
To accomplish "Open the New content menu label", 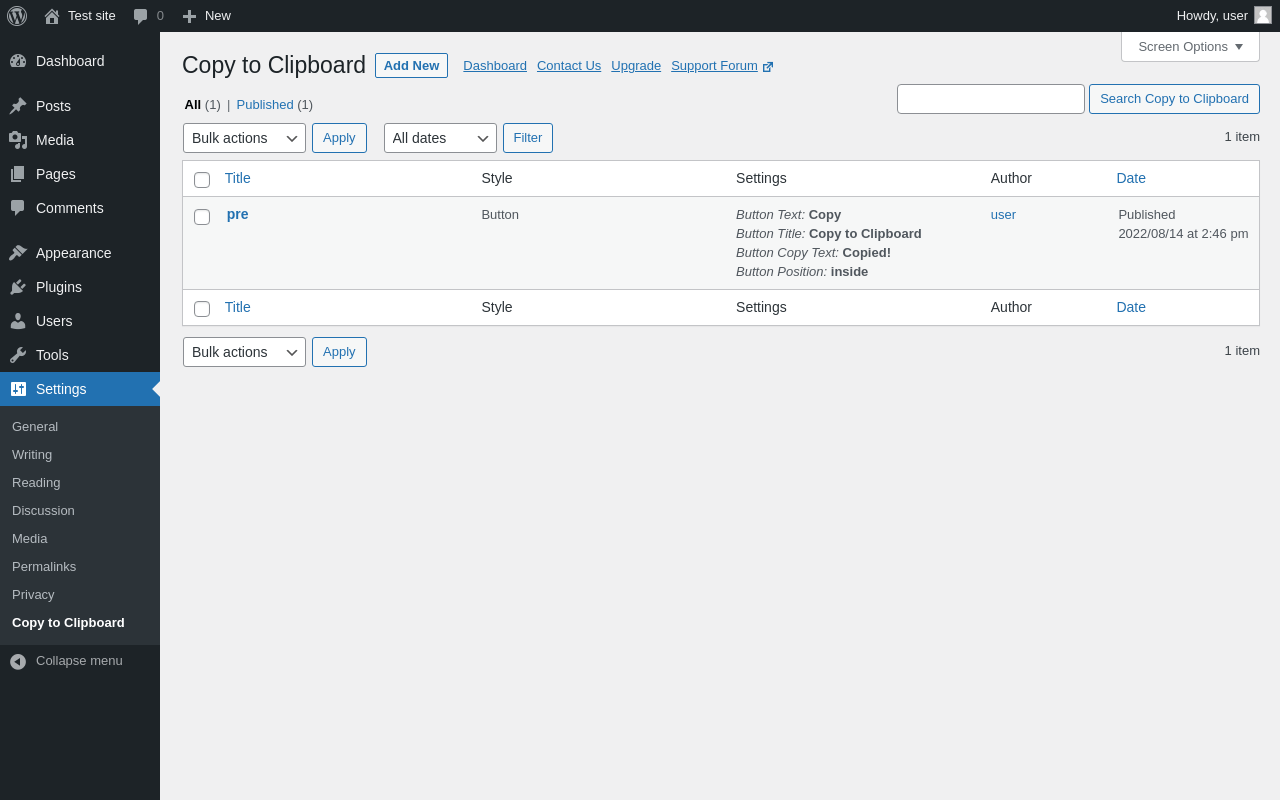I will [218, 16].
